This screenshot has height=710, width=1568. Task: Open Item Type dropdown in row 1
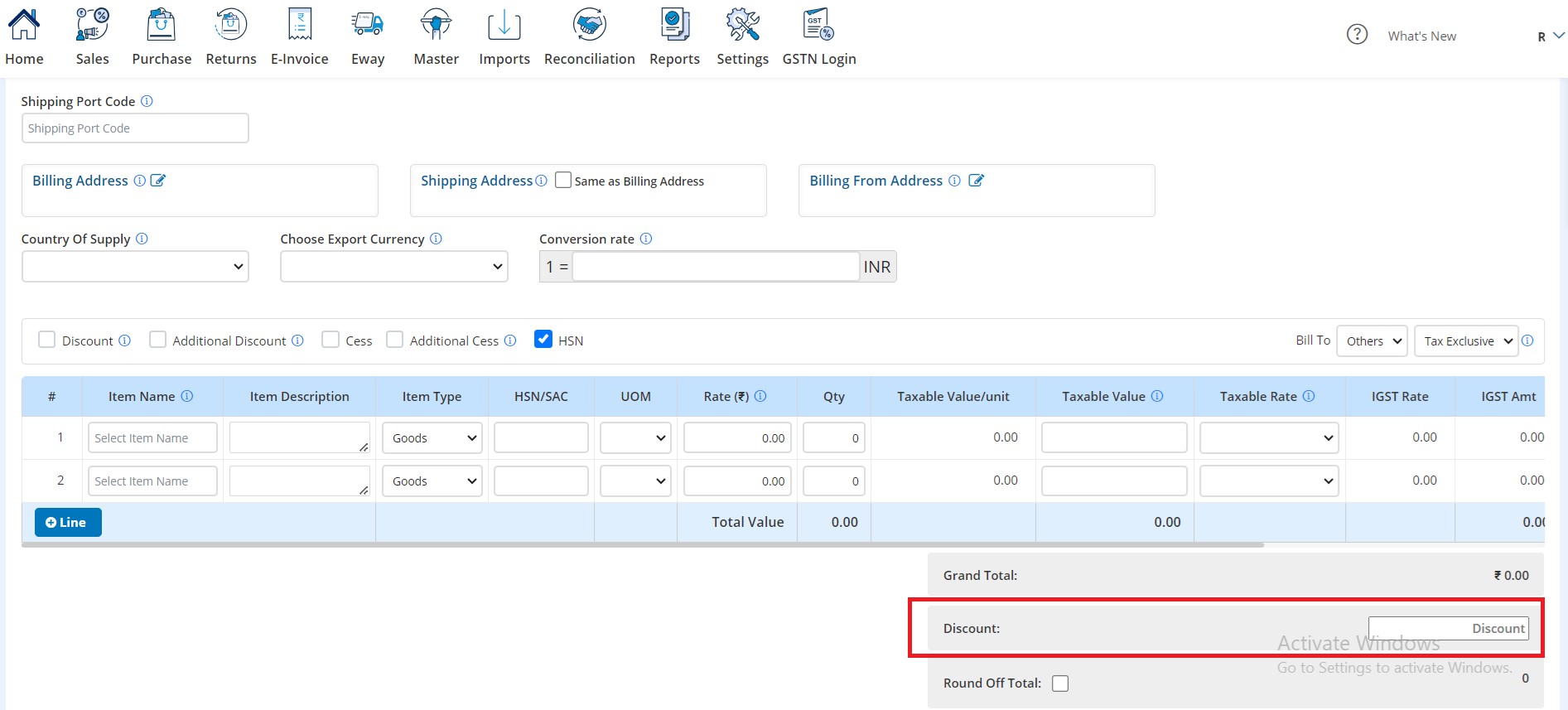pyautogui.click(x=432, y=437)
